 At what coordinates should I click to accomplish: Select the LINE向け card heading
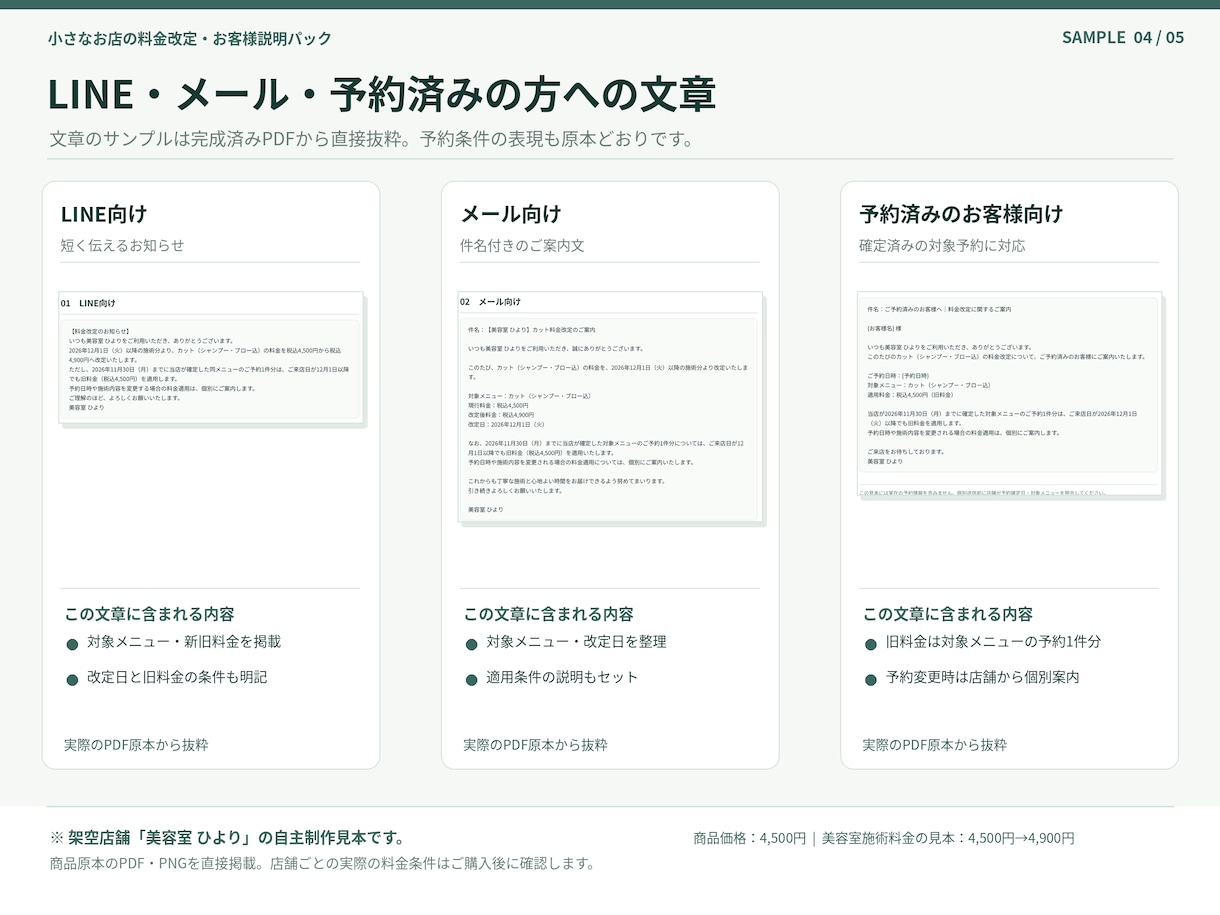pyautogui.click(x=104, y=213)
